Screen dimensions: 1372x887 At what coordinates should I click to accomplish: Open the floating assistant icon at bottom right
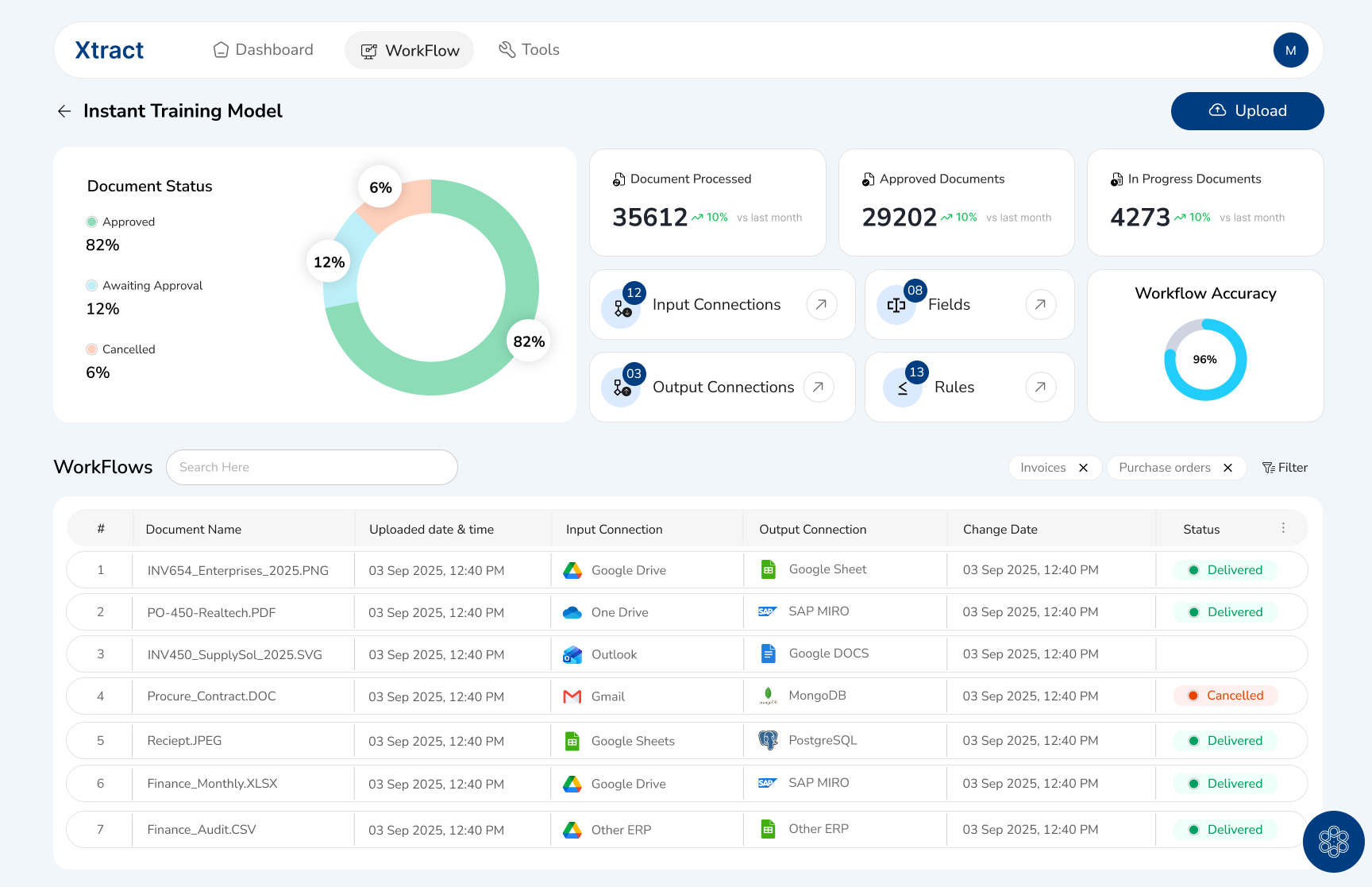1333,841
